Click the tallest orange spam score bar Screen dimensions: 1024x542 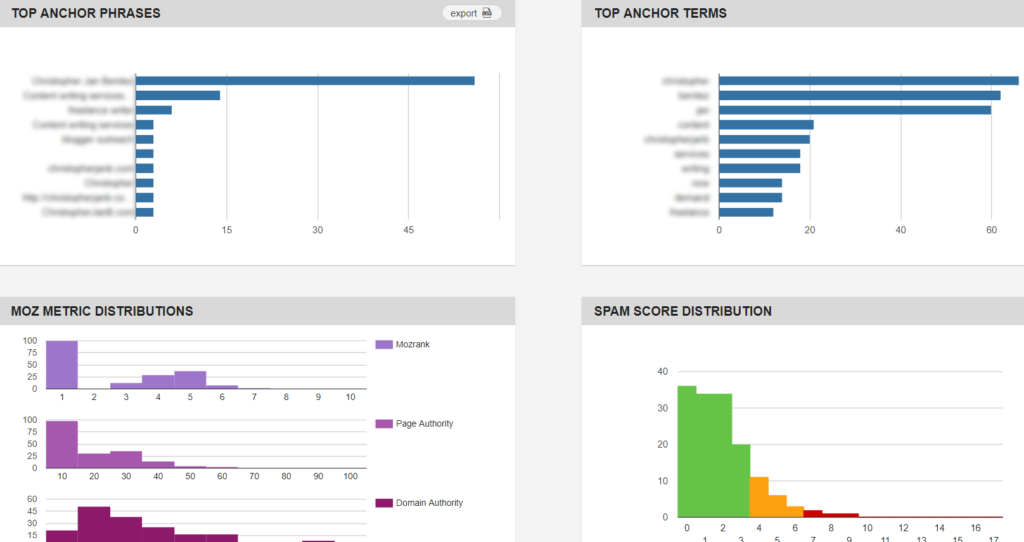click(x=759, y=497)
